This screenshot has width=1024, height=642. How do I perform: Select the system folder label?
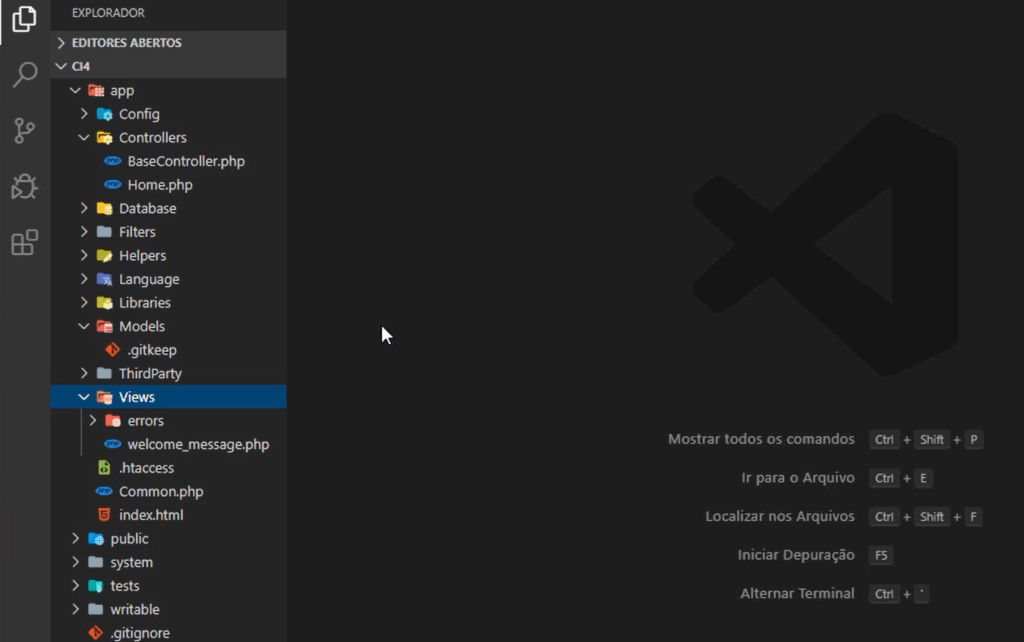pos(131,562)
